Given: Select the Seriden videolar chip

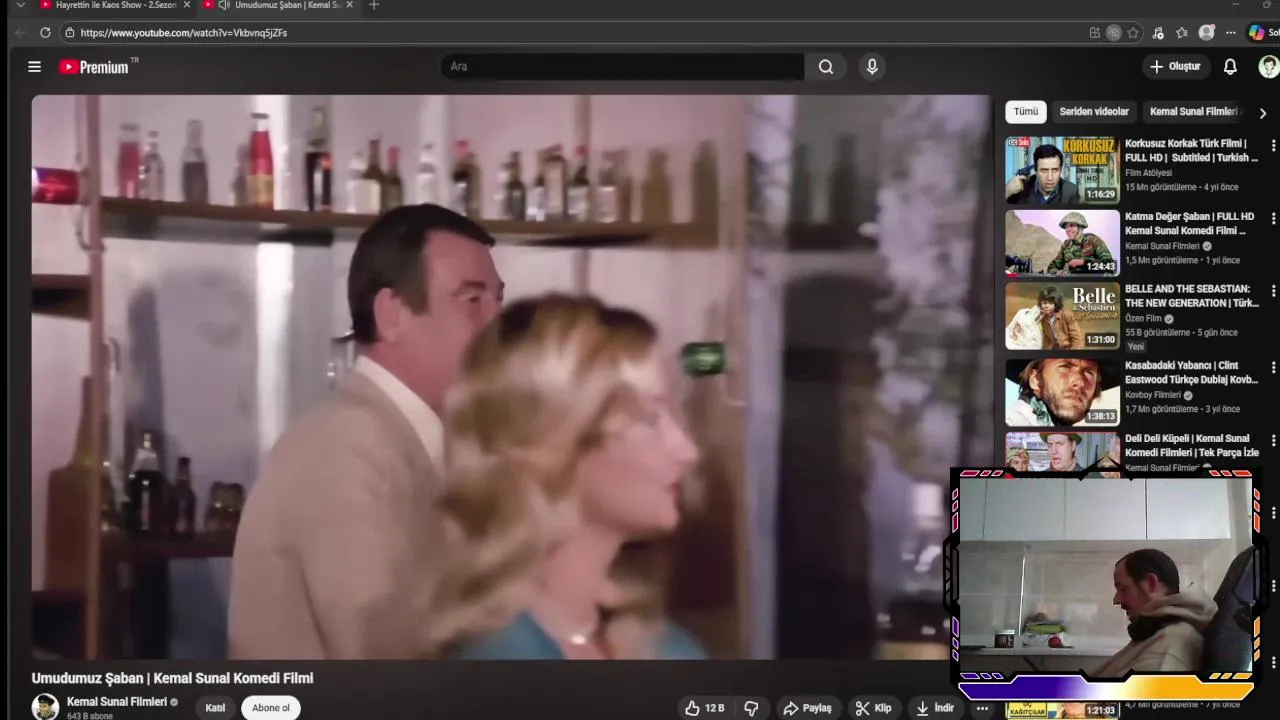Looking at the screenshot, I should point(1094,112).
